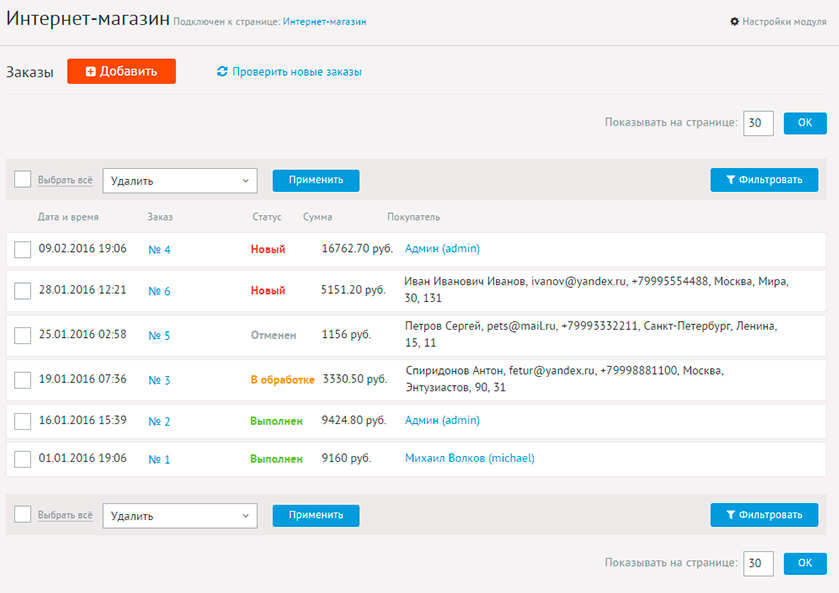The image size is (839, 593).
Task: Select checkbox for order dated 19.01.2016 07:36
Action: pyautogui.click(x=22, y=380)
